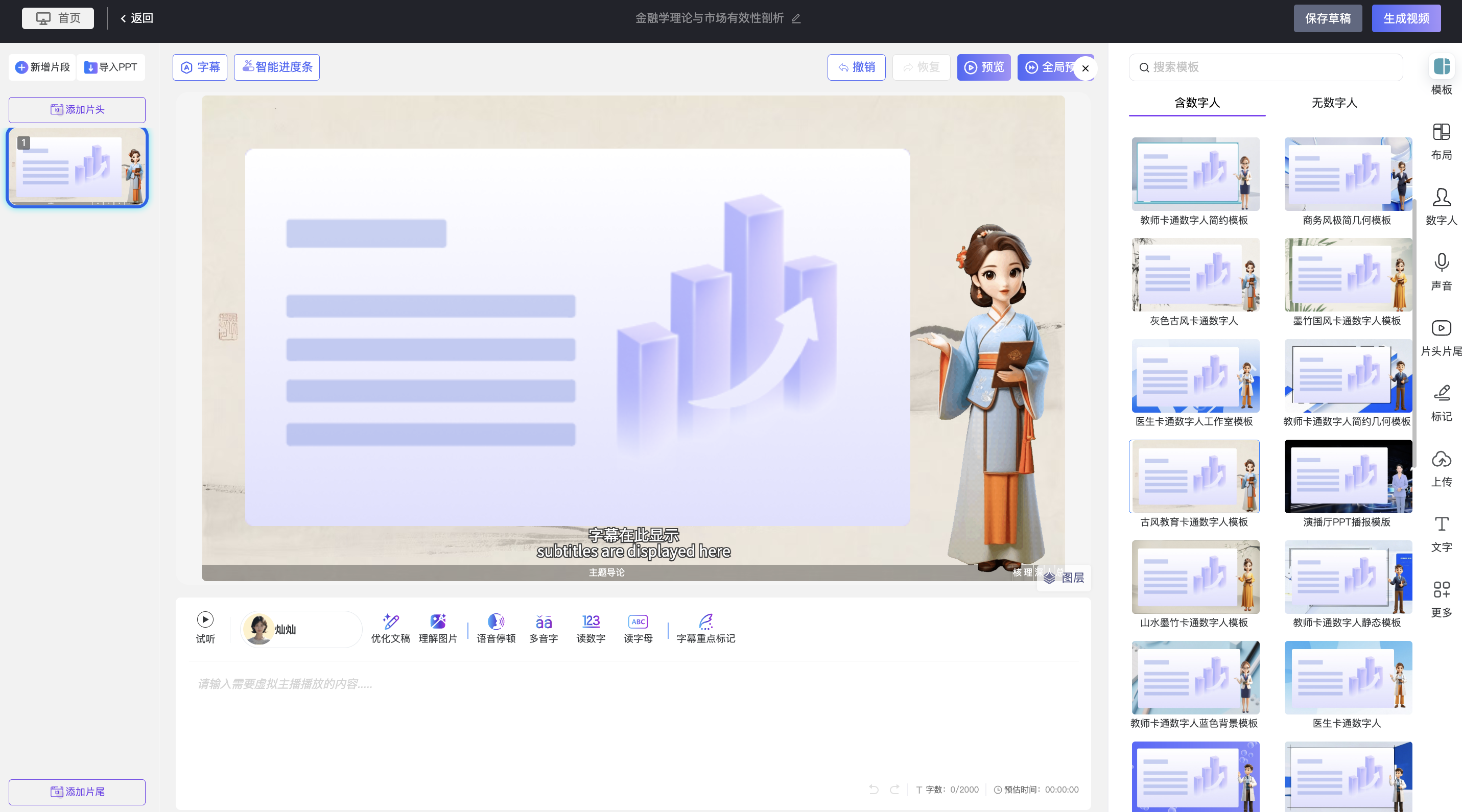Screen dimensions: 1462x812
Task: Click the 优化文稿 magic pen icon
Action: point(390,622)
